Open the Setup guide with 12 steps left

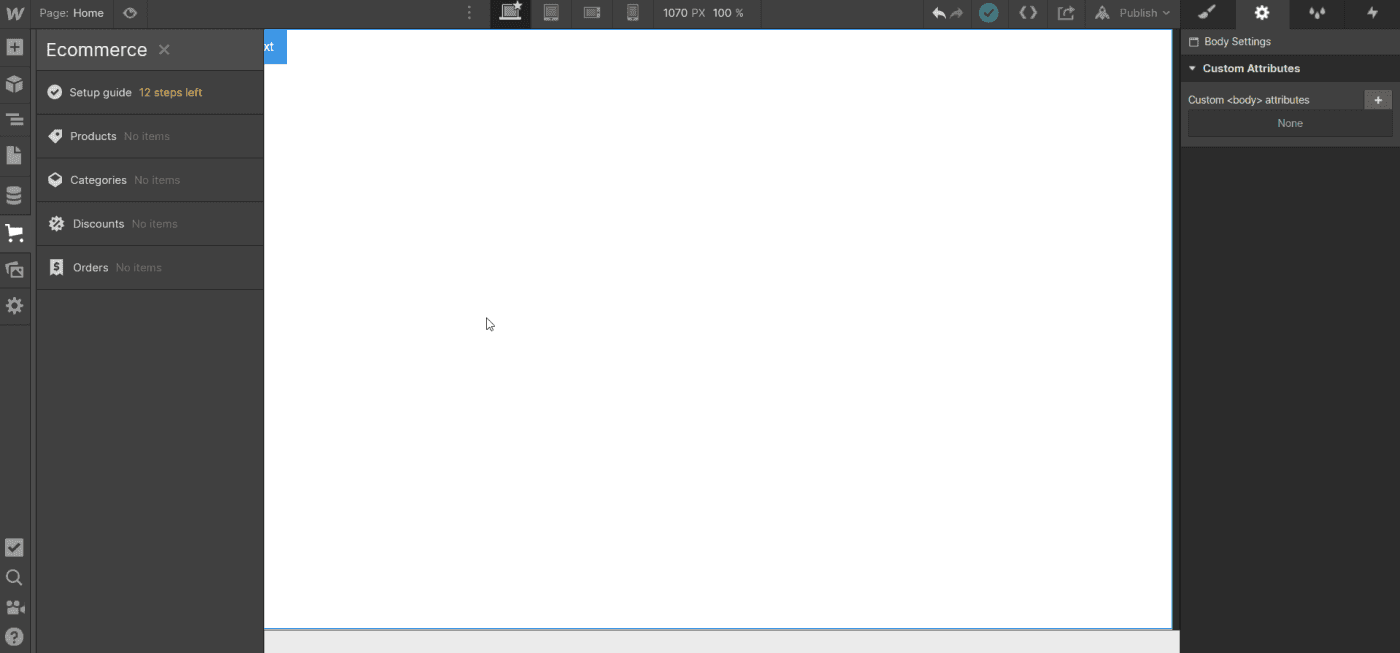[x=150, y=92]
